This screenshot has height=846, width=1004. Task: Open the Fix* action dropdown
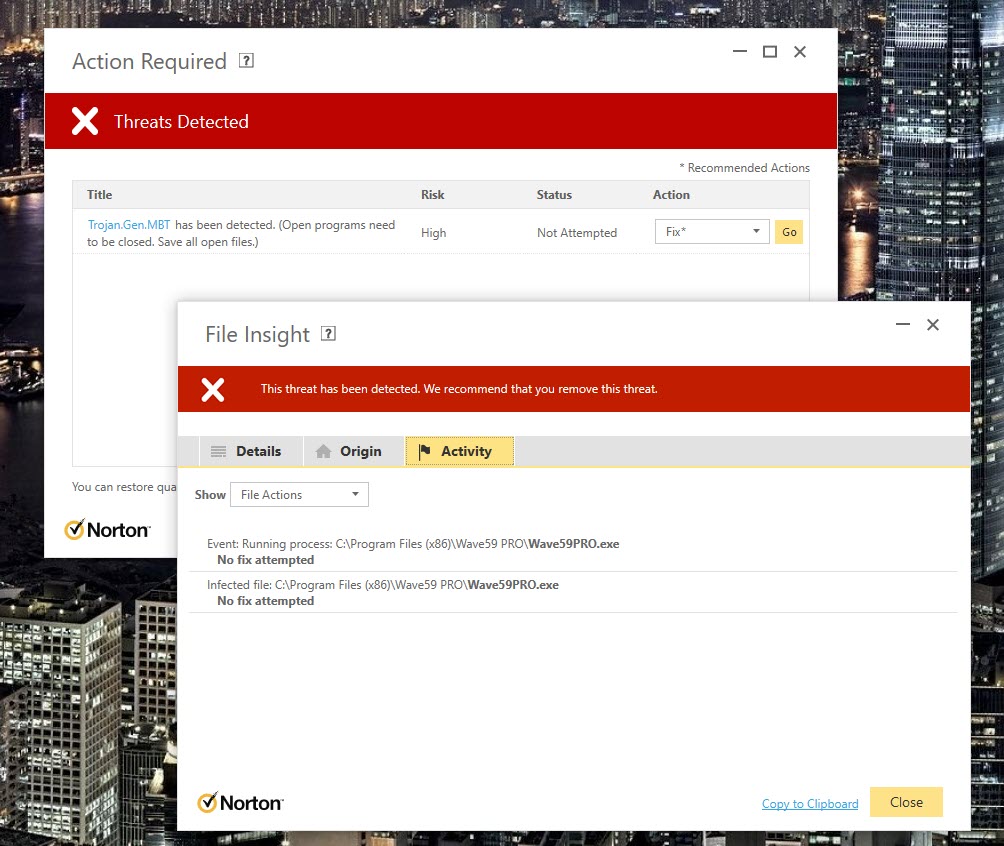click(x=712, y=232)
